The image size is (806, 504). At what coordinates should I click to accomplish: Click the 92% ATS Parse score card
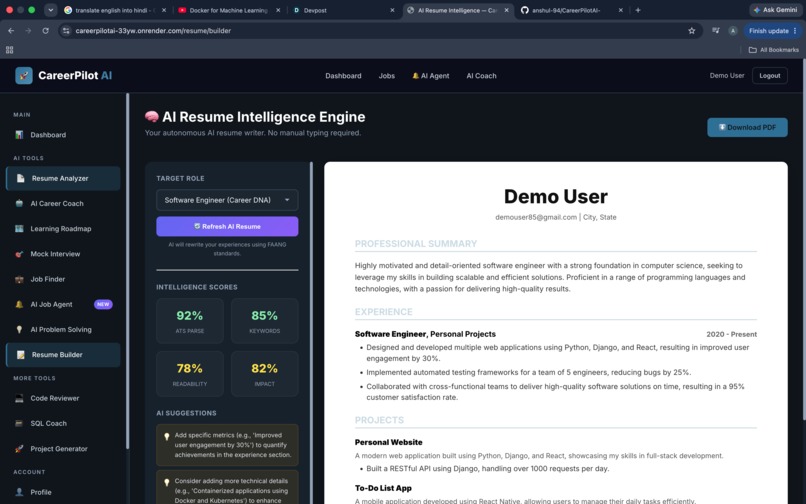pos(190,321)
